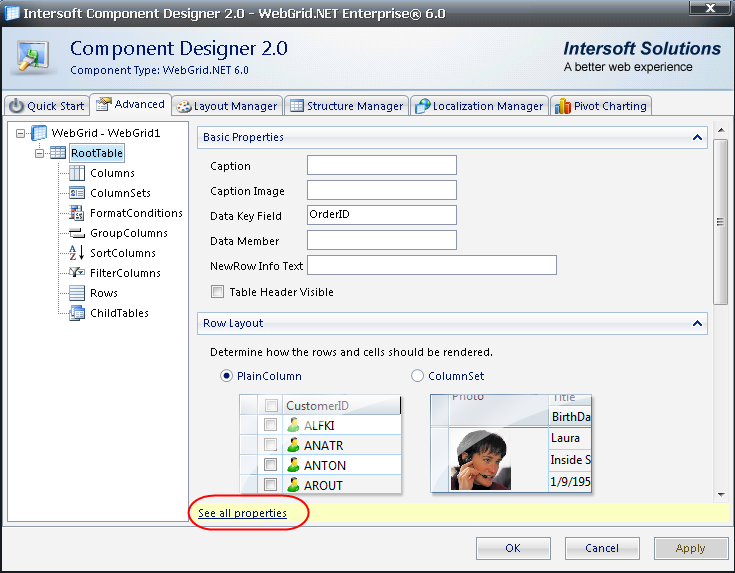
Task: Click the Localization Manager globe icon
Action: [x=422, y=106]
